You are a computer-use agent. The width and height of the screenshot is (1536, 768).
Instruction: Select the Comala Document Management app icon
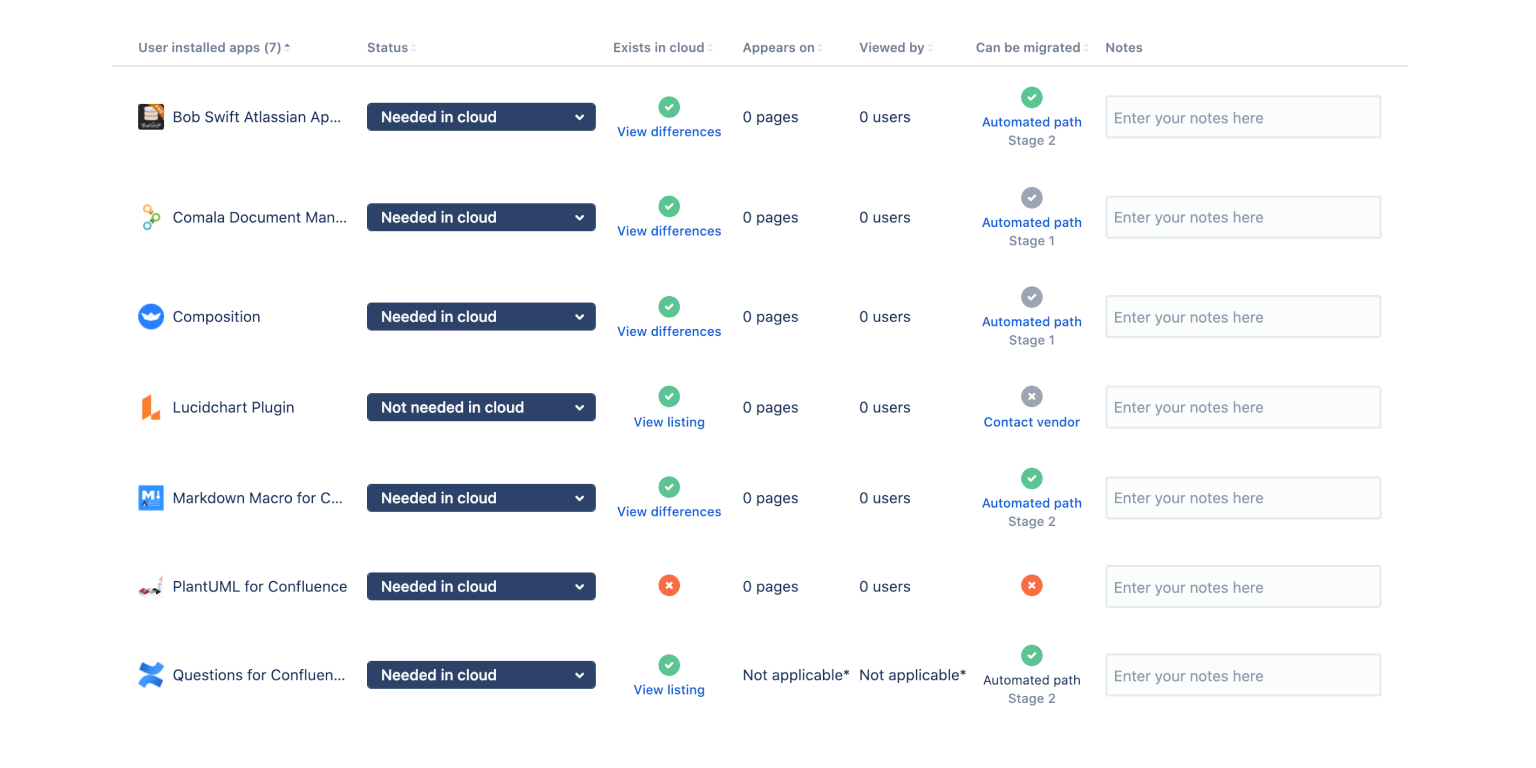coord(150,217)
